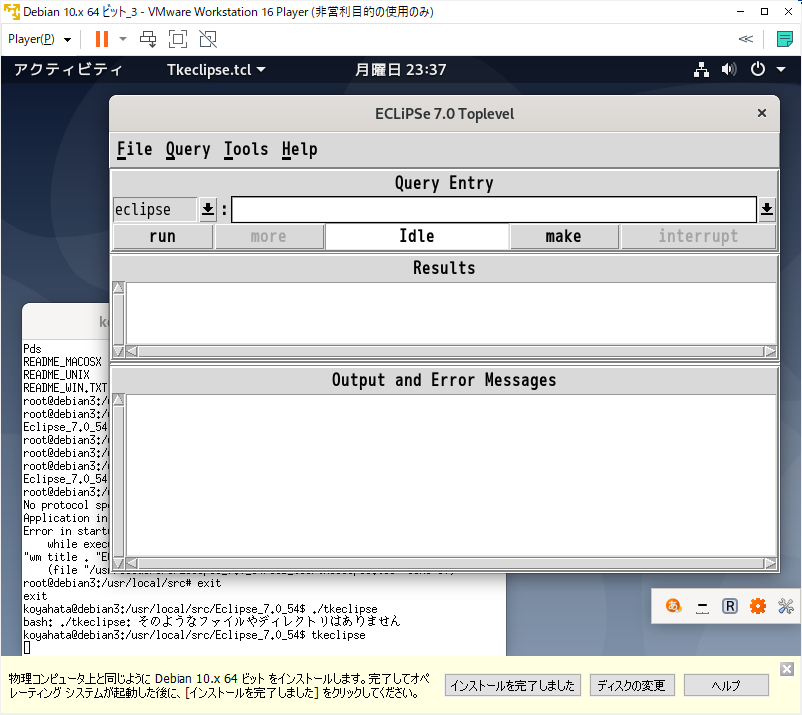
Task: Click Output messages horizontal scrollbar left arrow
Action: (132, 564)
